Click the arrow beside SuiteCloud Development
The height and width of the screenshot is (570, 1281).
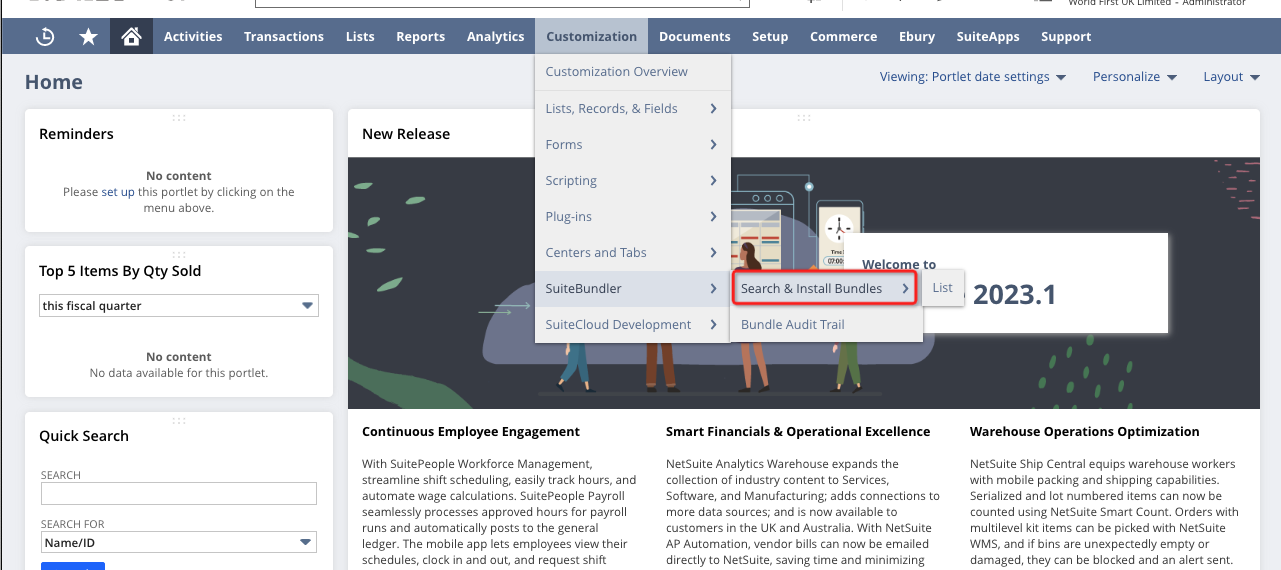713,325
